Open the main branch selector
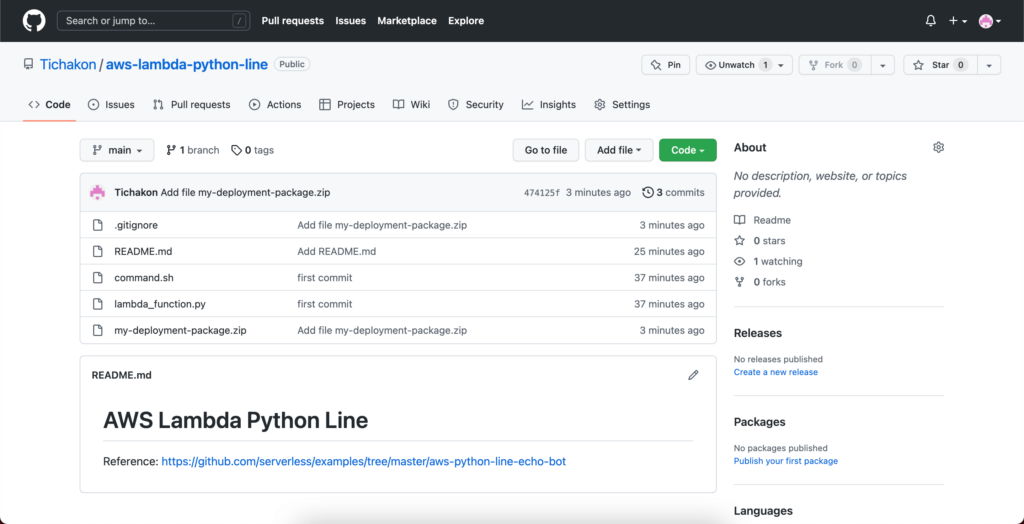1024x524 pixels. click(117, 150)
